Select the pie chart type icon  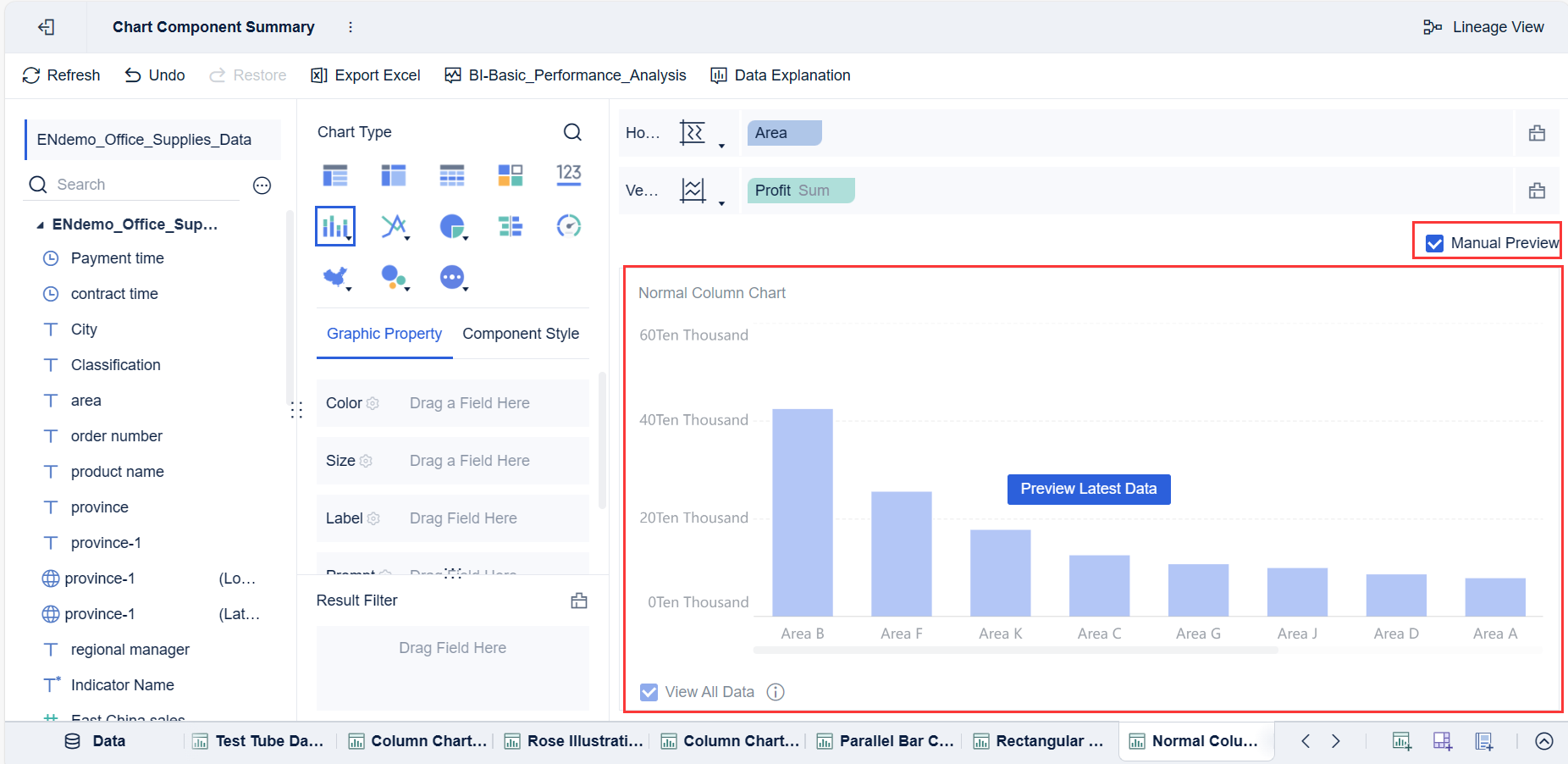point(453,226)
